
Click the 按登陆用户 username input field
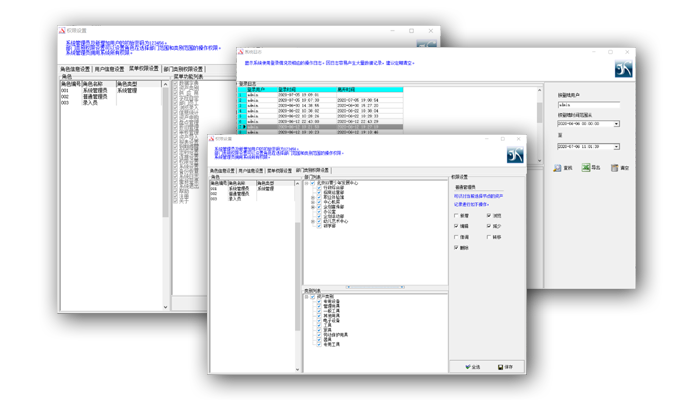pyautogui.click(x=588, y=104)
